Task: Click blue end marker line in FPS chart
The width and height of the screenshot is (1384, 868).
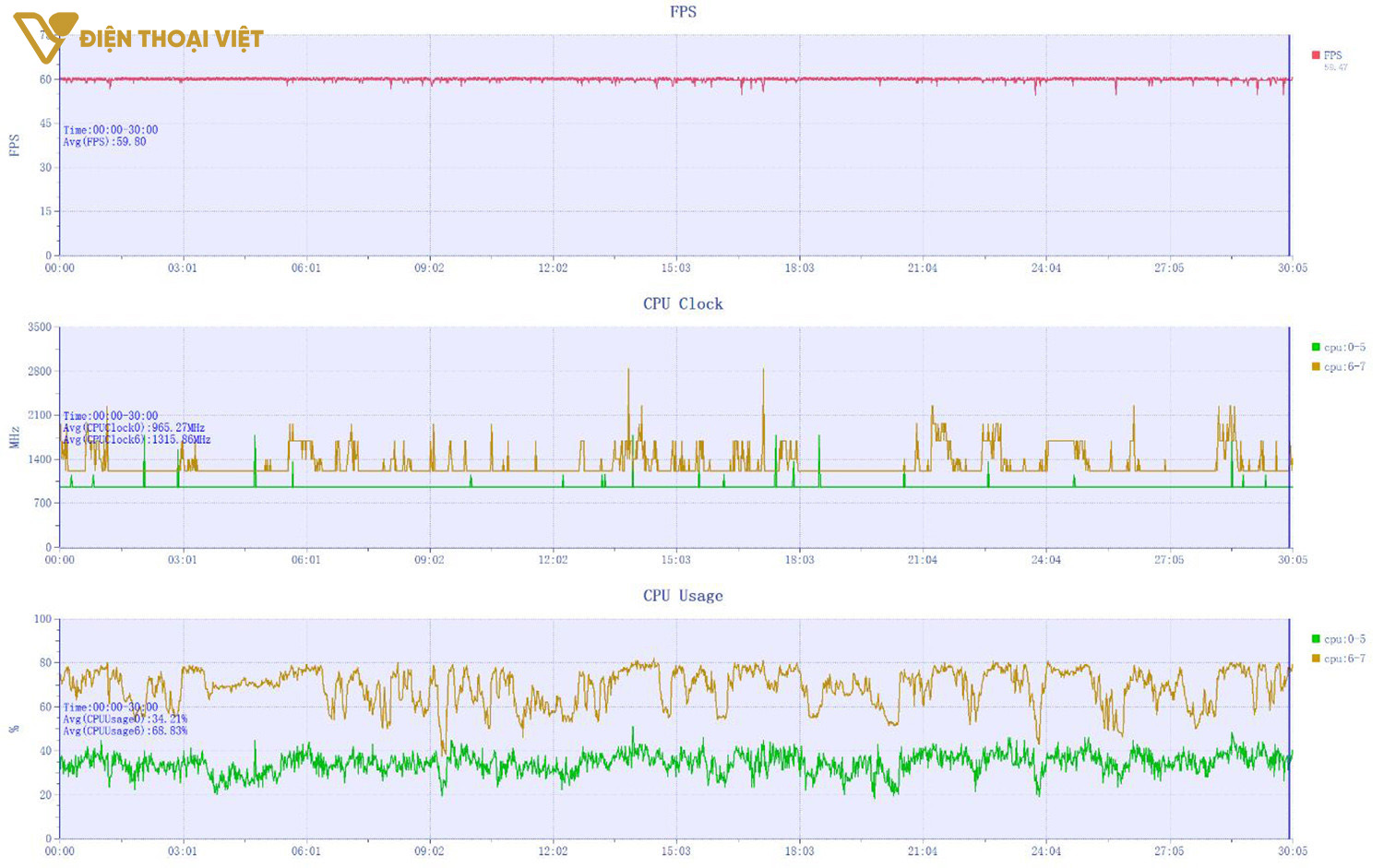Action: tap(1289, 148)
